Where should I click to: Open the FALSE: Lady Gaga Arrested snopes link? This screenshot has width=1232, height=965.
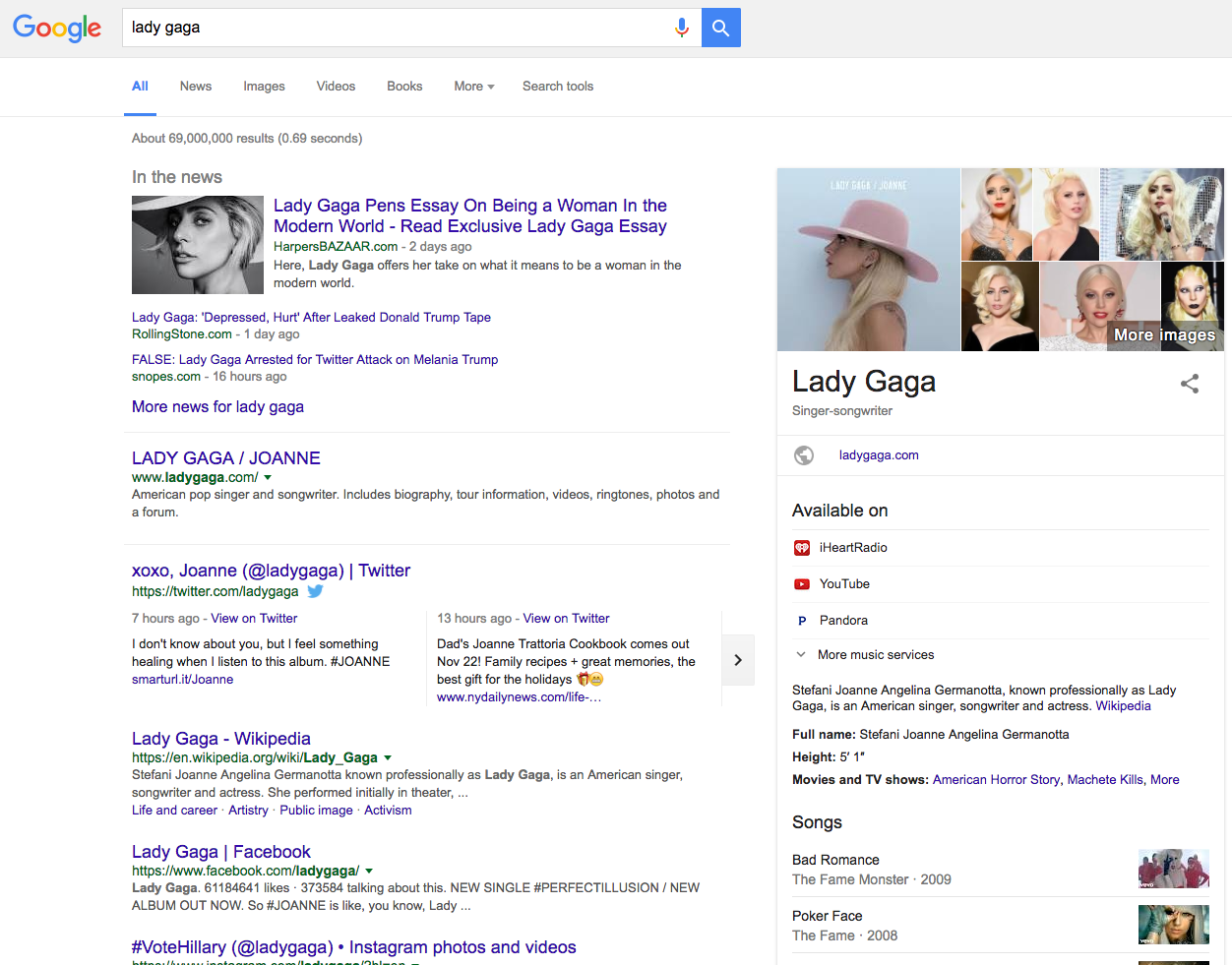point(315,360)
